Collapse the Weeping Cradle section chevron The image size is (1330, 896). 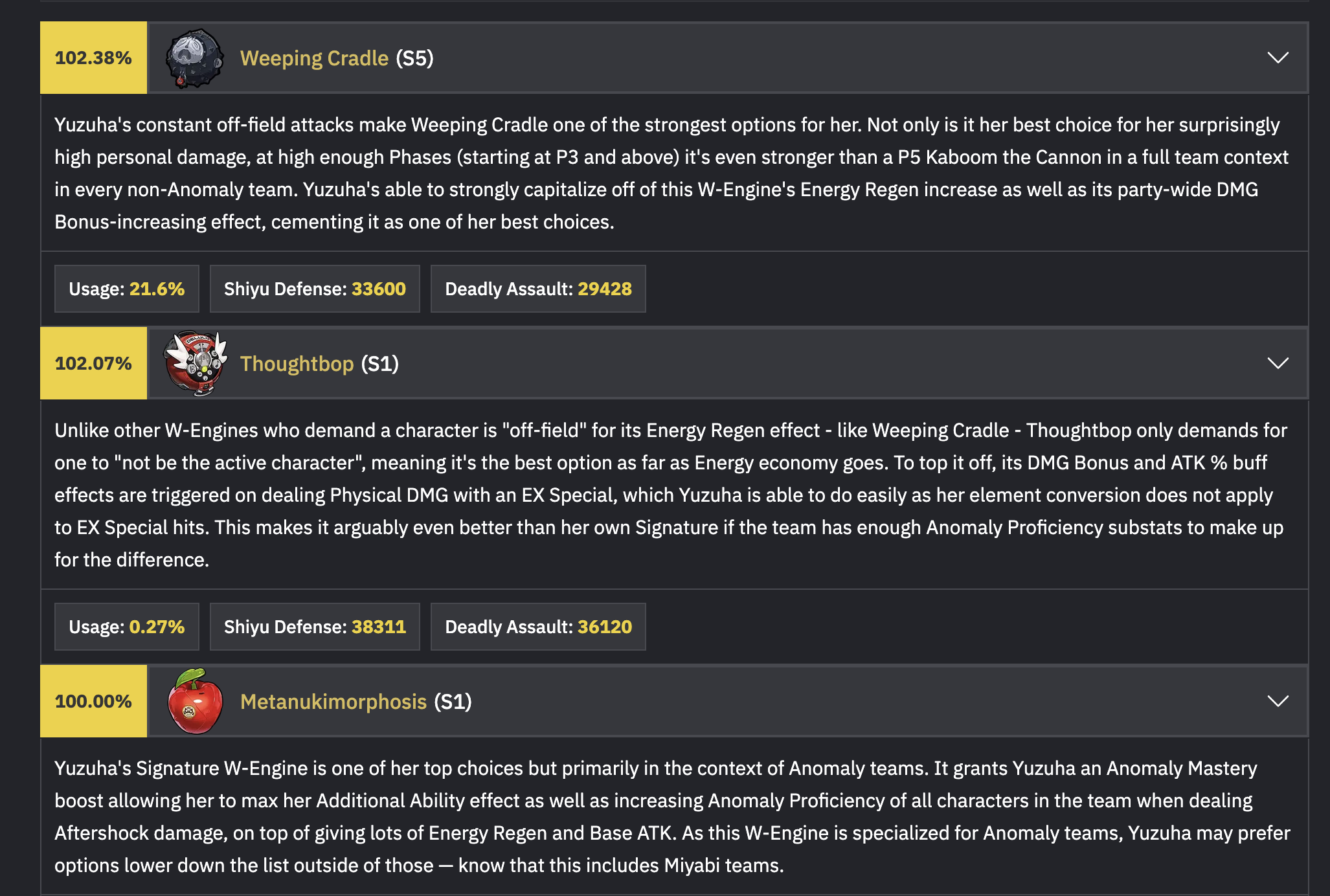point(1278,58)
